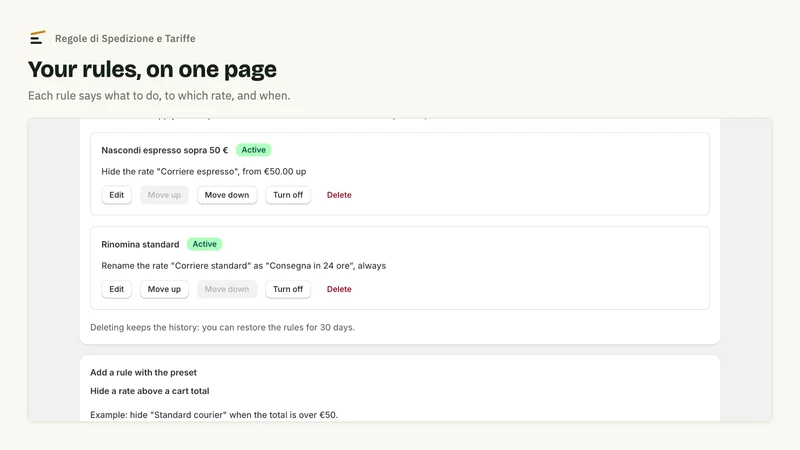This screenshot has height=450, width=800.
Task: Move down the Nascondi espresso sopra 50 € rule
Action: 227,195
